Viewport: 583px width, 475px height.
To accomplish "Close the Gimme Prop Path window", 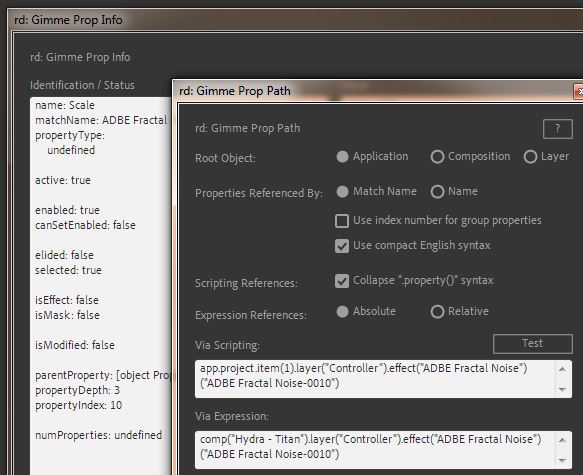I will pyautogui.click(x=579, y=91).
